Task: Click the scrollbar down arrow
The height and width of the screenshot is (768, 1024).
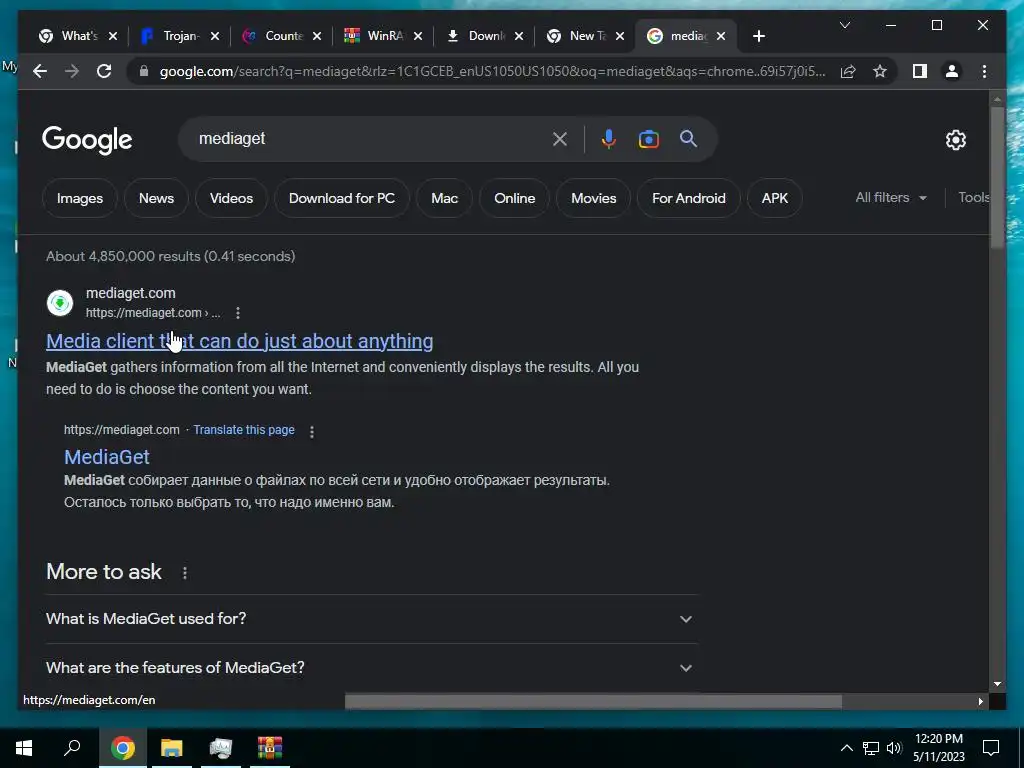Action: [x=997, y=684]
